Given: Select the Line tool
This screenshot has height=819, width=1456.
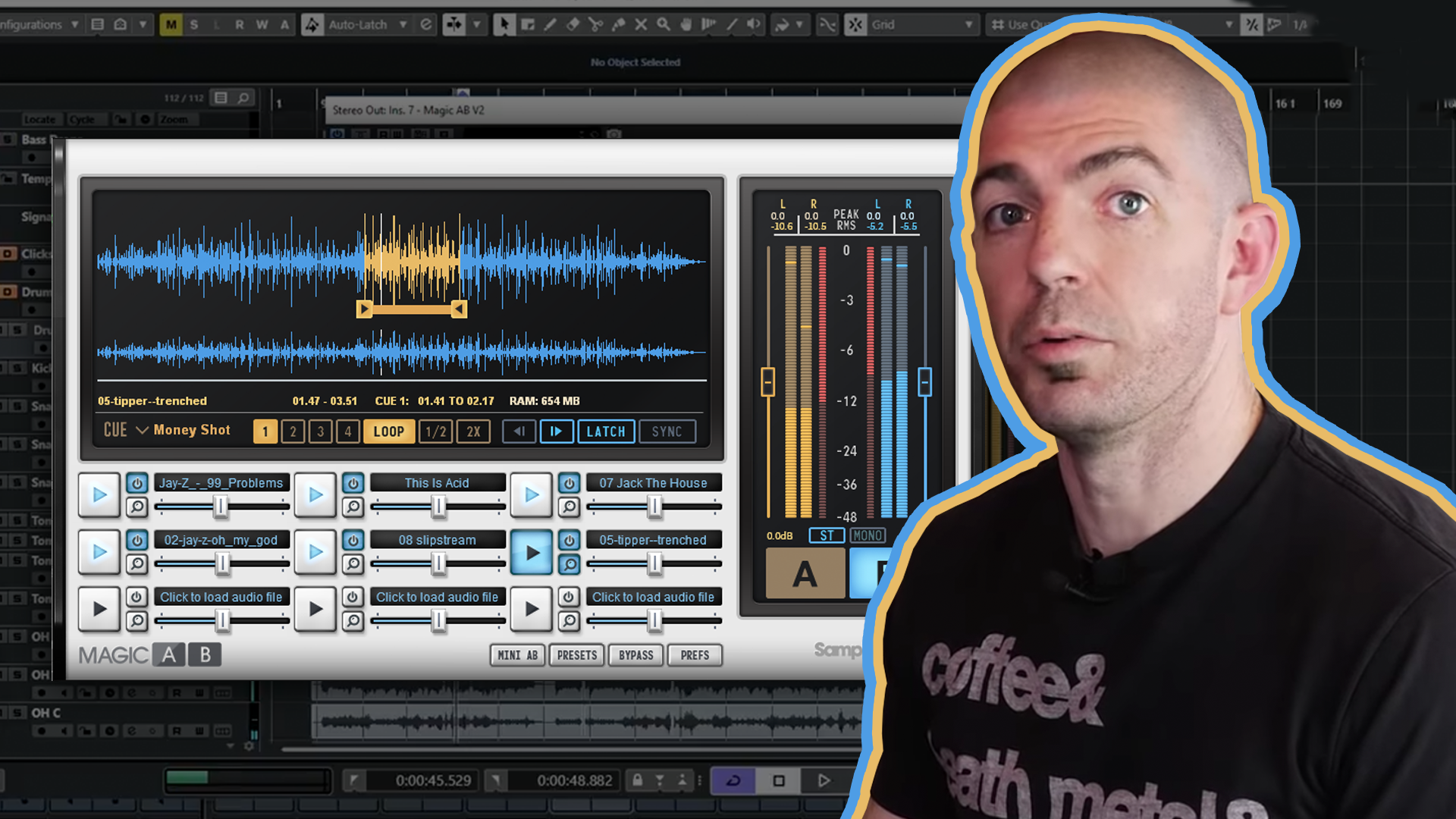Looking at the screenshot, I should (732, 24).
